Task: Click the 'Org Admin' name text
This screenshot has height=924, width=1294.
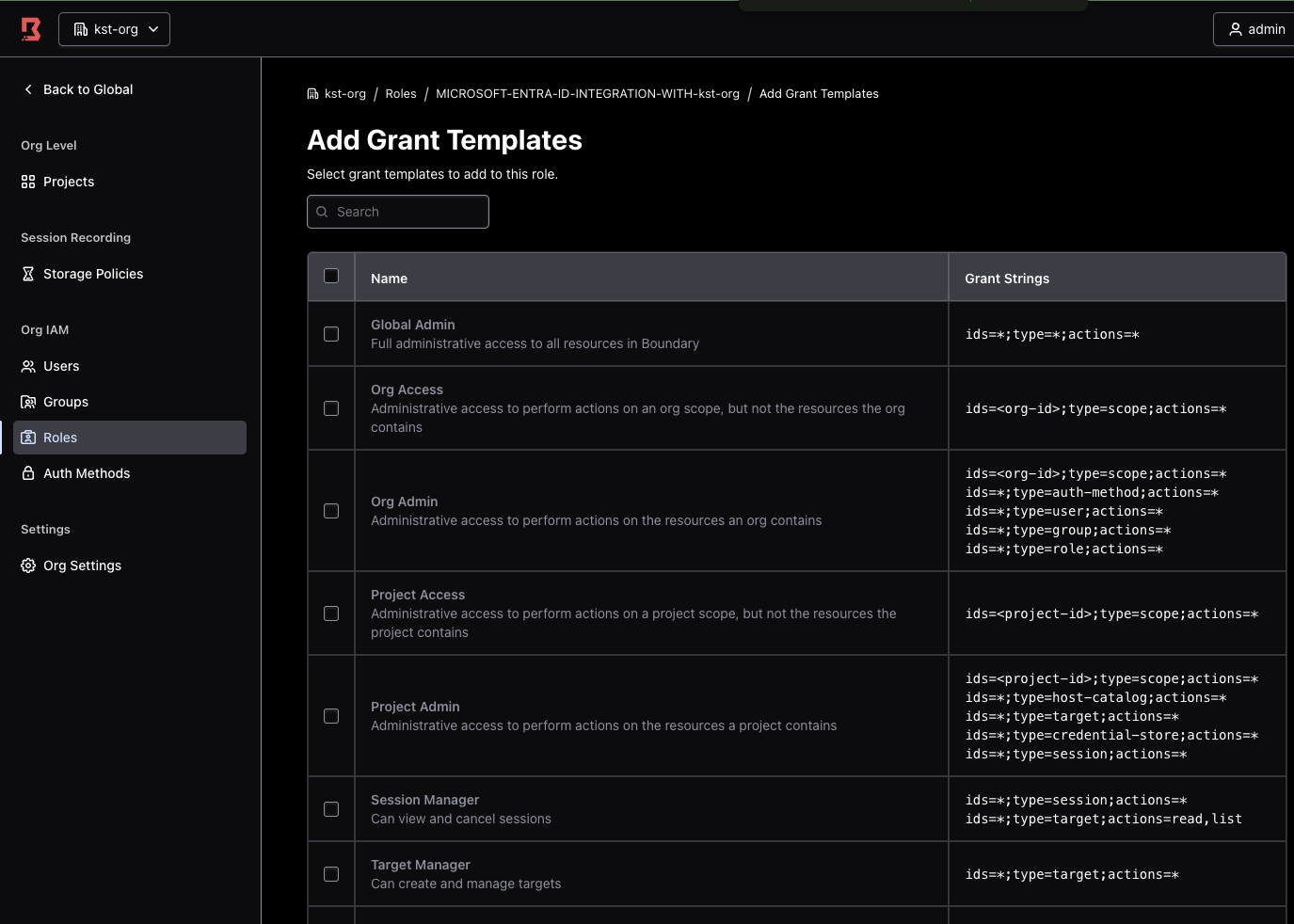Action: tap(405, 502)
